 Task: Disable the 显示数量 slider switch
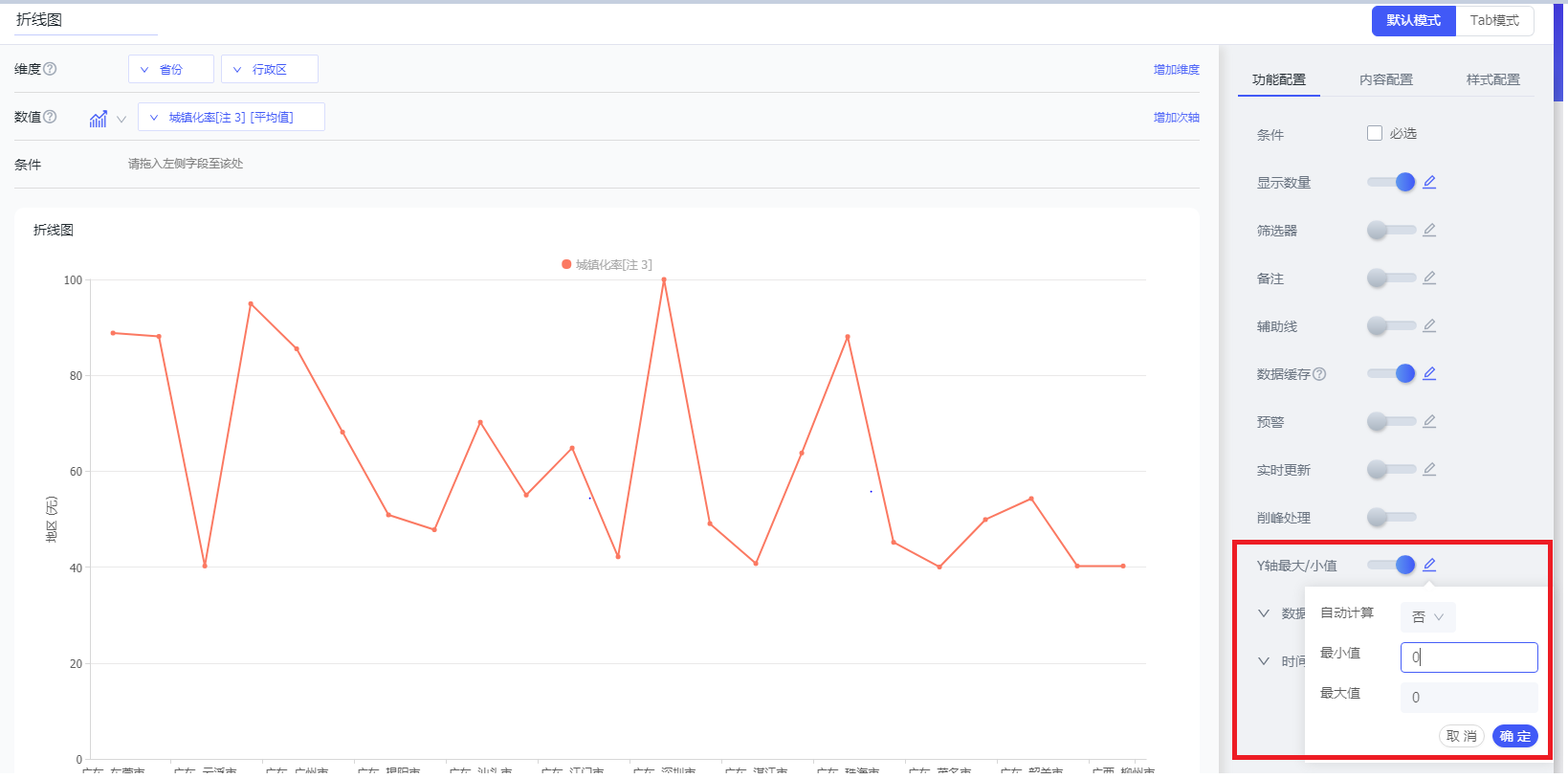(1392, 182)
